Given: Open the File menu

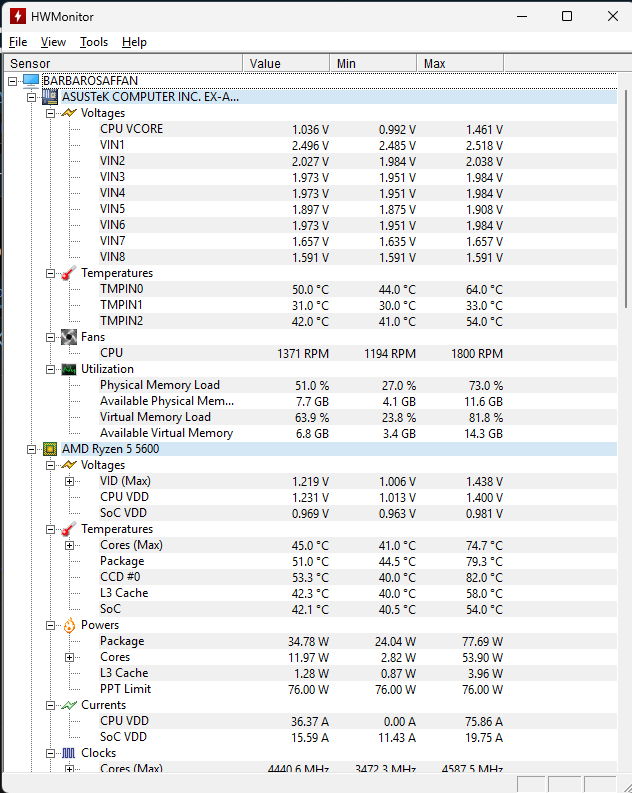Looking at the screenshot, I should [x=18, y=42].
